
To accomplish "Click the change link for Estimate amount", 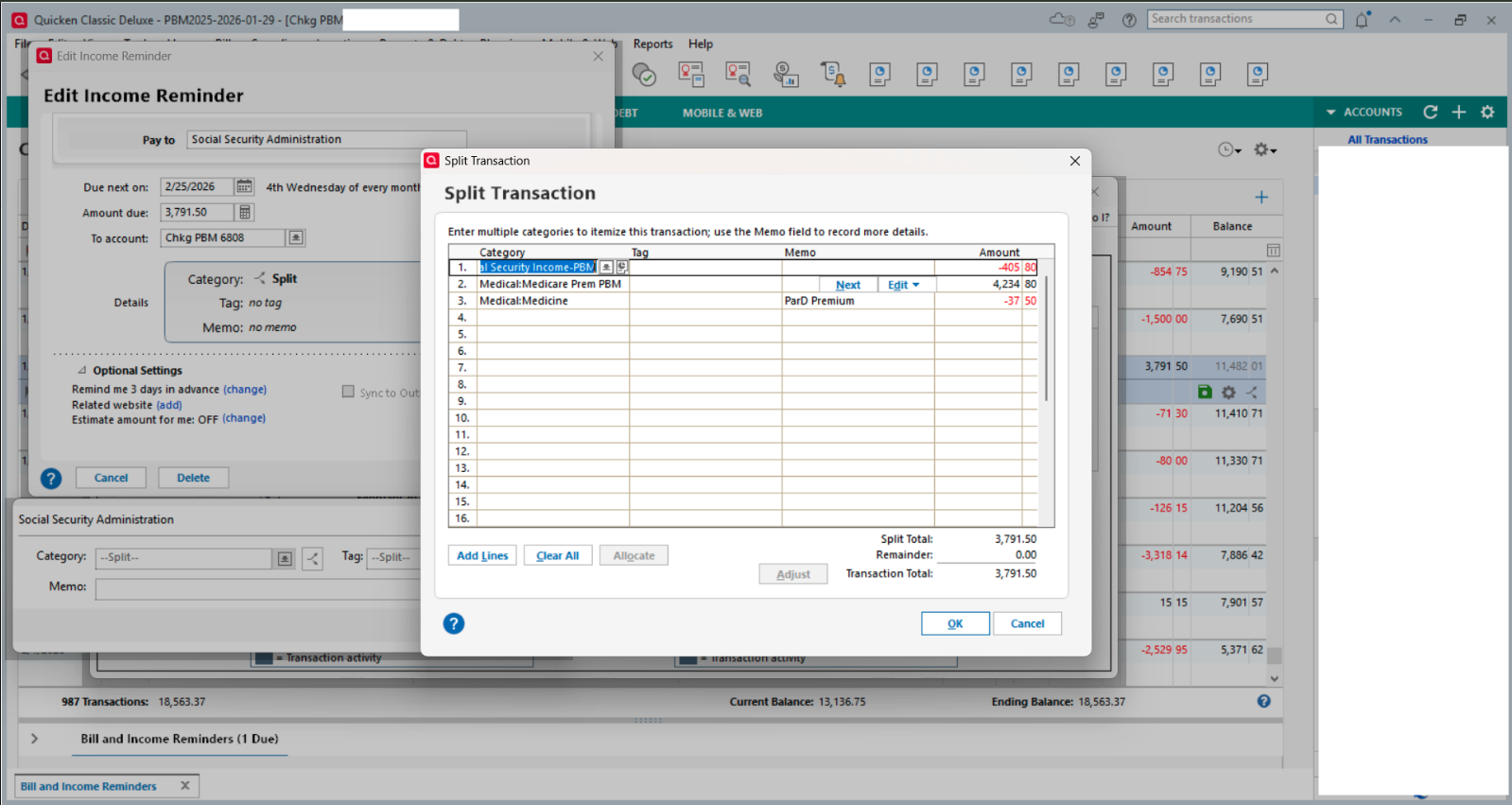I will point(244,418).
